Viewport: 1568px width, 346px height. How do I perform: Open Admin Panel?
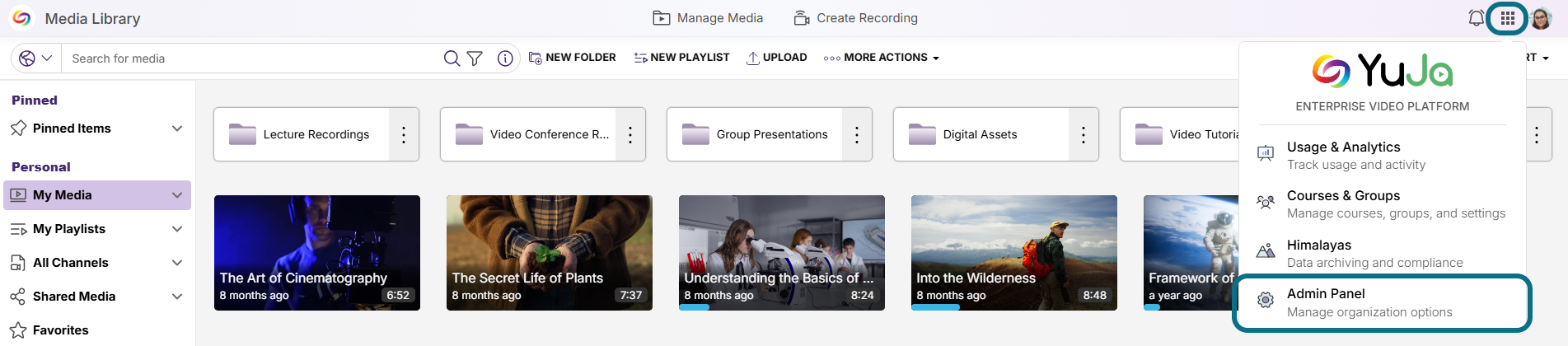coord(1383,302)
